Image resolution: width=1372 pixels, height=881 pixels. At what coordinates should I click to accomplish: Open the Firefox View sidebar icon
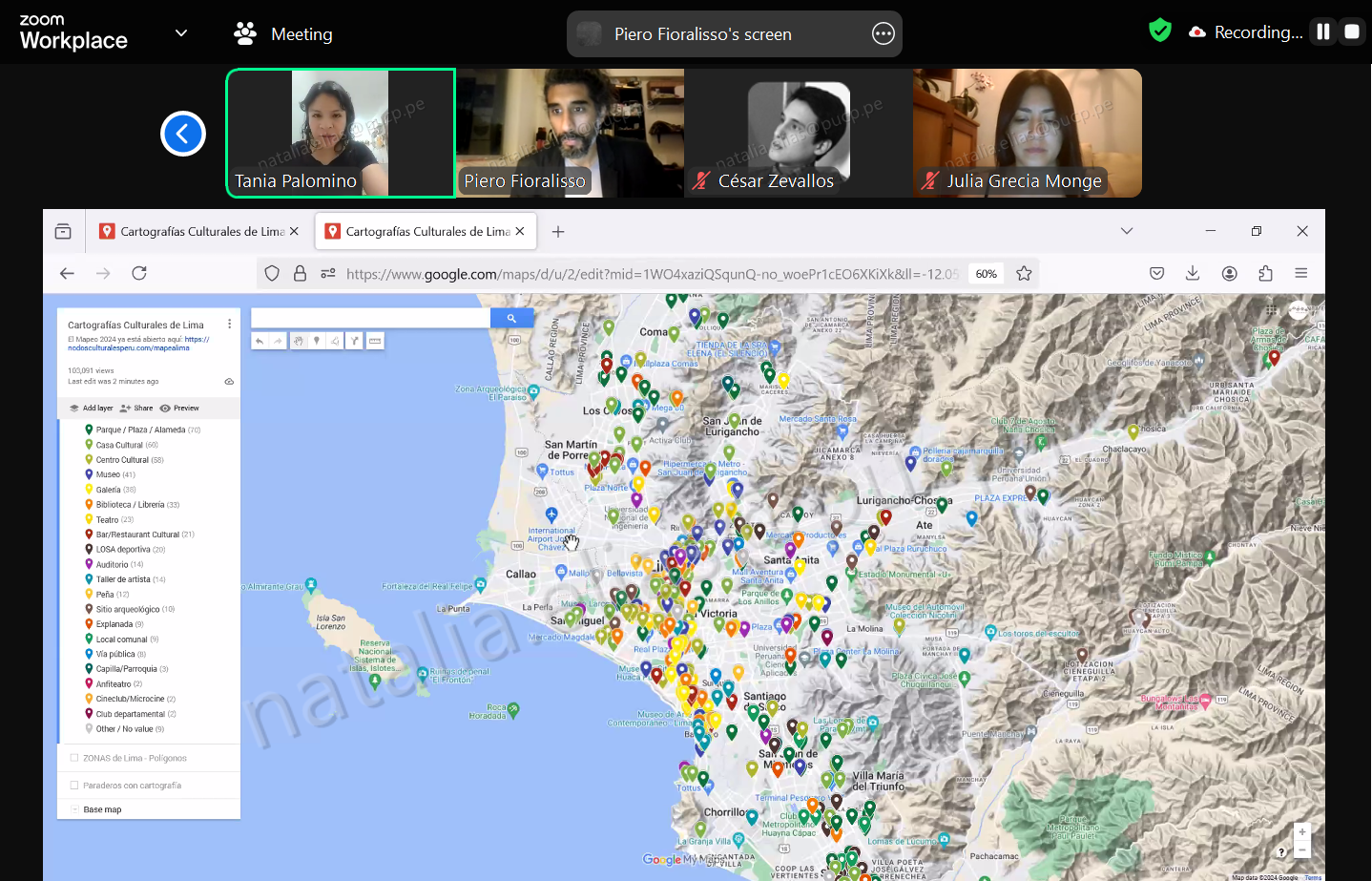pos(63,231)
